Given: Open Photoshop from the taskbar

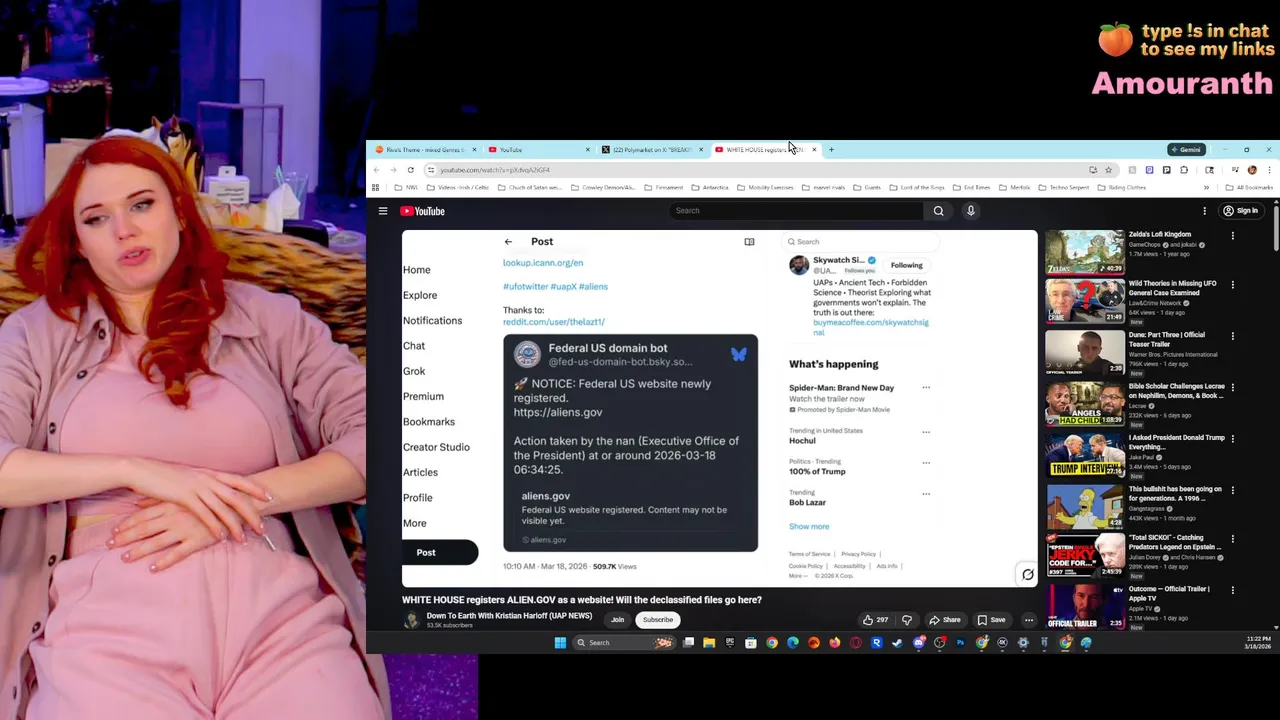Looking at the screenshot, I should tap(960, 643).
